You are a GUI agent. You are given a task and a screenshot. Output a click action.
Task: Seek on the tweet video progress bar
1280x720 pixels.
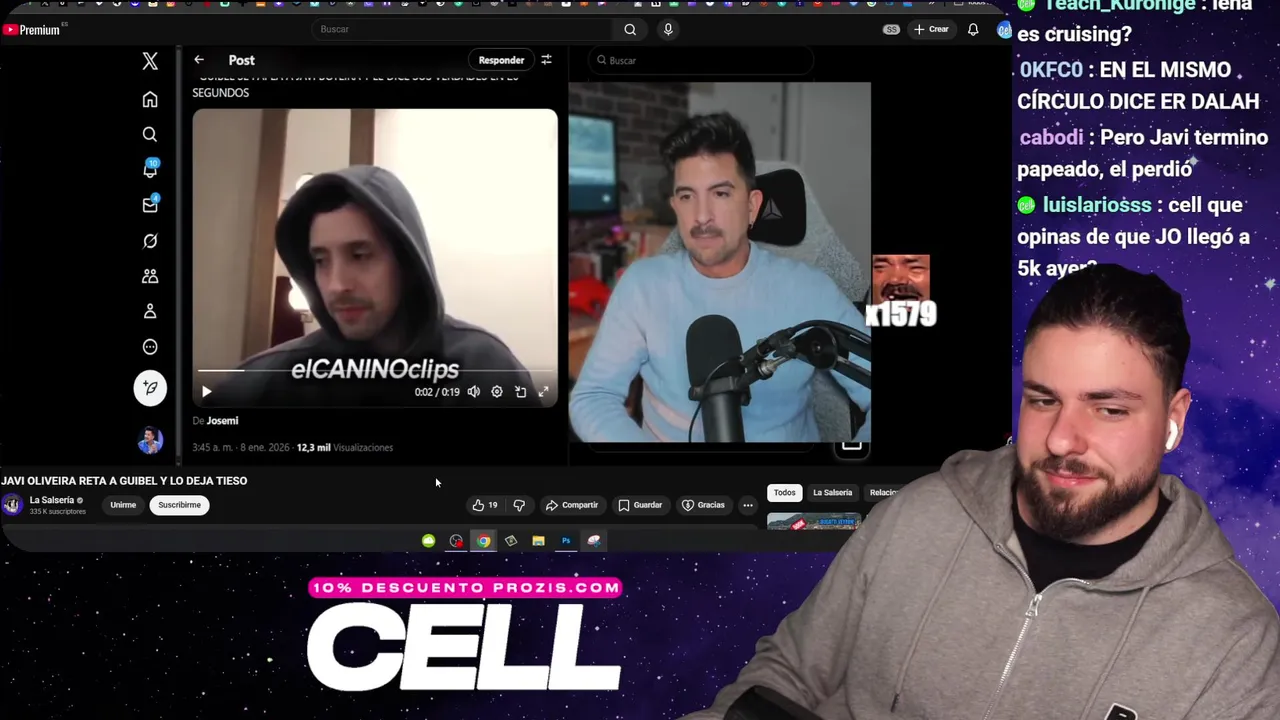(x=375, y=370)
